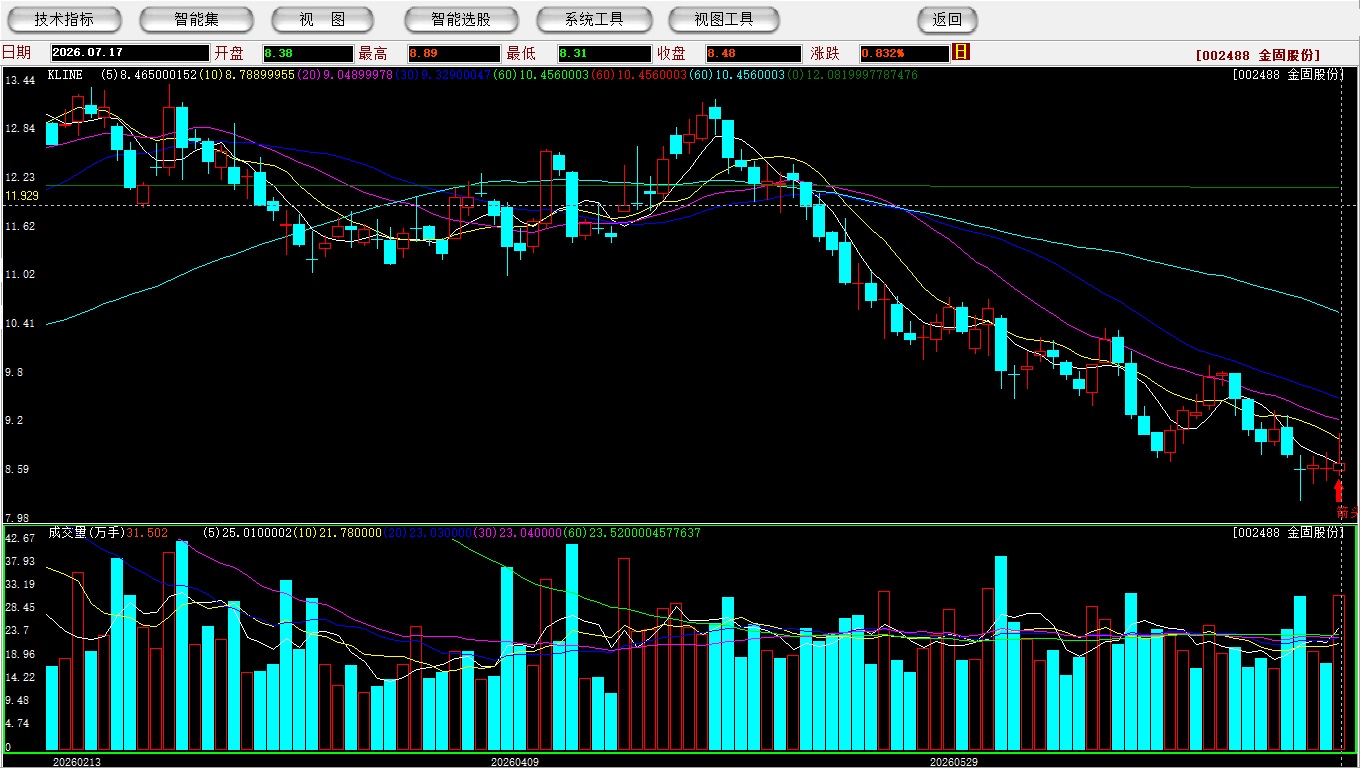The height and width of the screenshot is (768, 1360).
Task: Click the 20260409 date label on the time axis
Action: point(515,762)
